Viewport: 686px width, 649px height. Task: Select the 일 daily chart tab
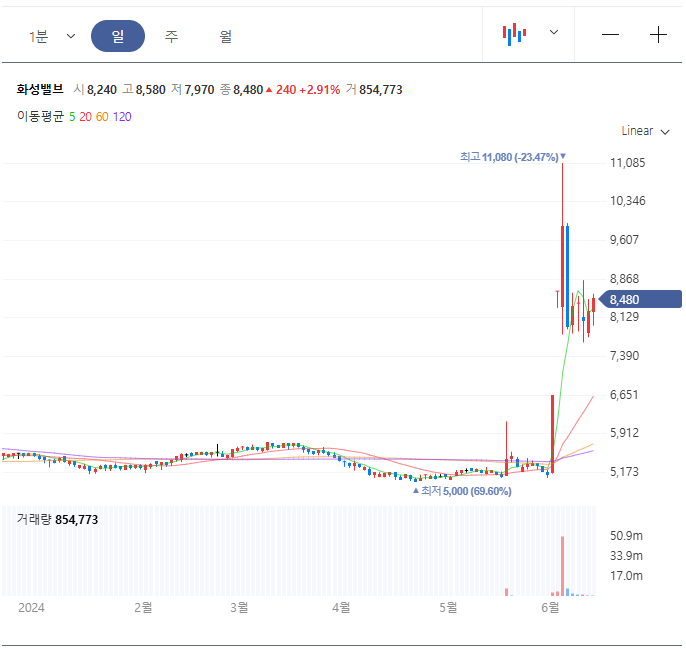(x=118, y=36)
